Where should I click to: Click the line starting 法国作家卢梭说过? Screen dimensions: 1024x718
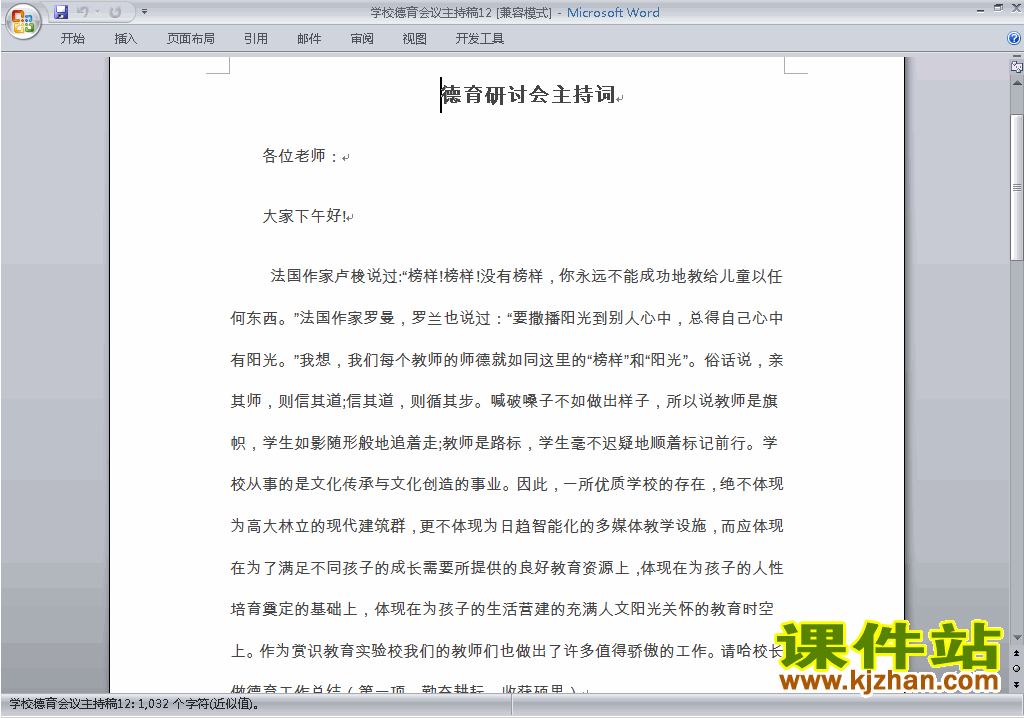click(526, 276)
